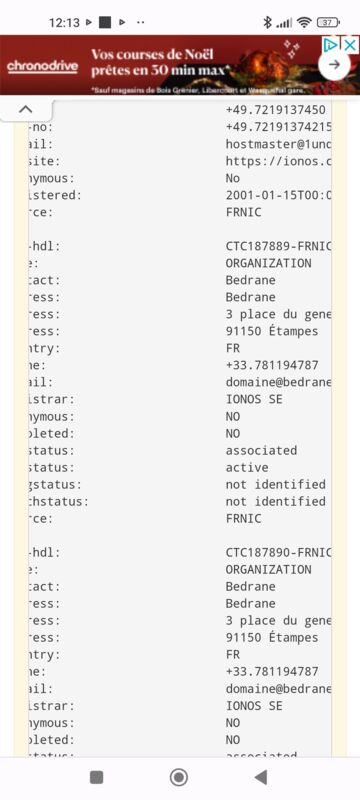
Task: Tap the Android home circle button
Action: click(x=179, y=777)
